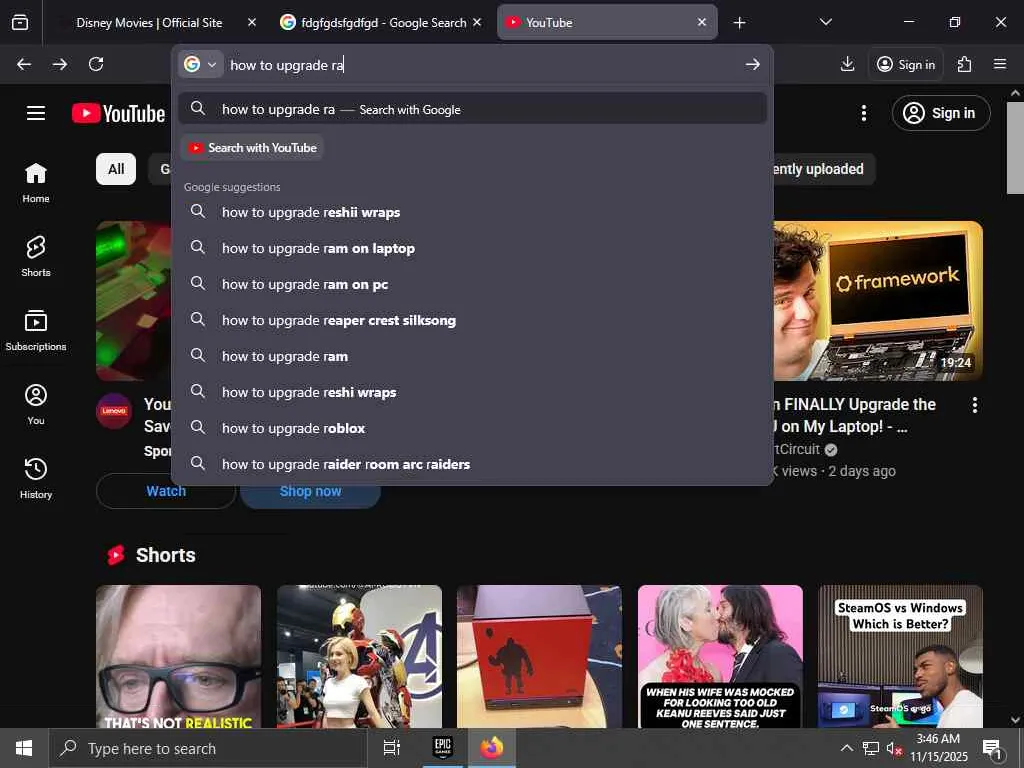Screen dimensions: 1024x768
Task: Close the Disney Movies tab
Action: point(252,22)
